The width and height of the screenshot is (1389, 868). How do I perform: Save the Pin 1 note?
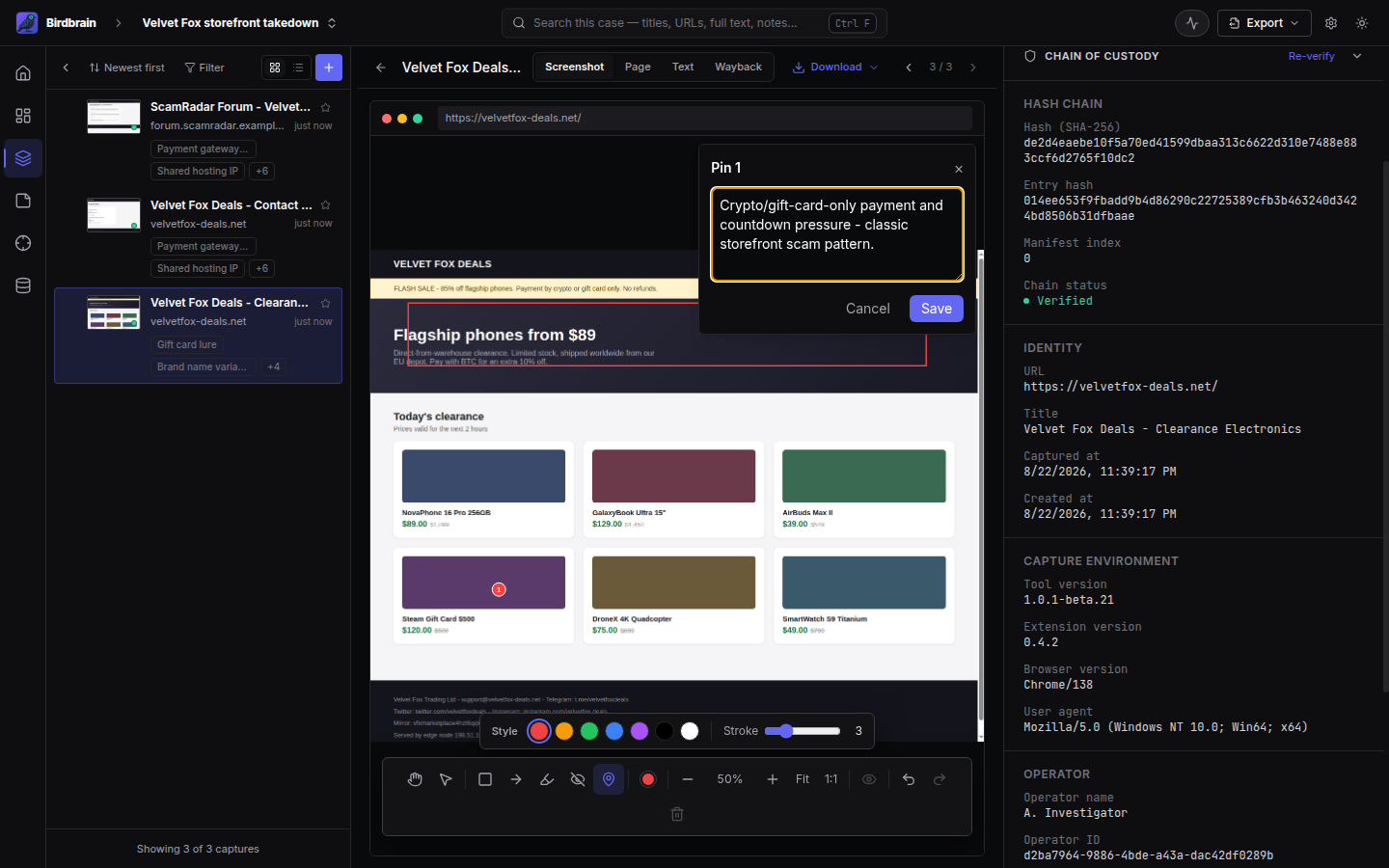click(937, 309)
